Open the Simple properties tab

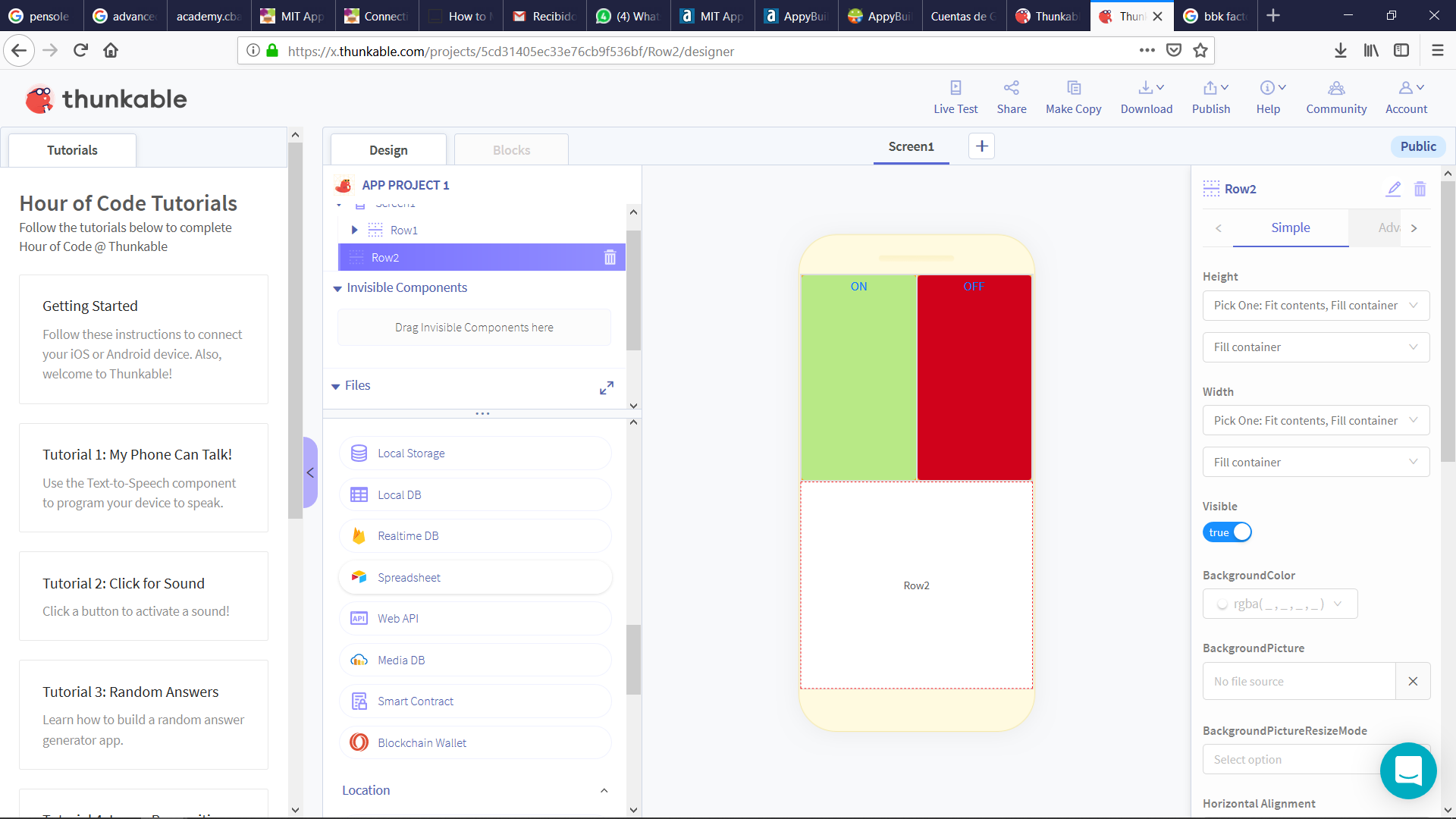tap(1291, 227)
